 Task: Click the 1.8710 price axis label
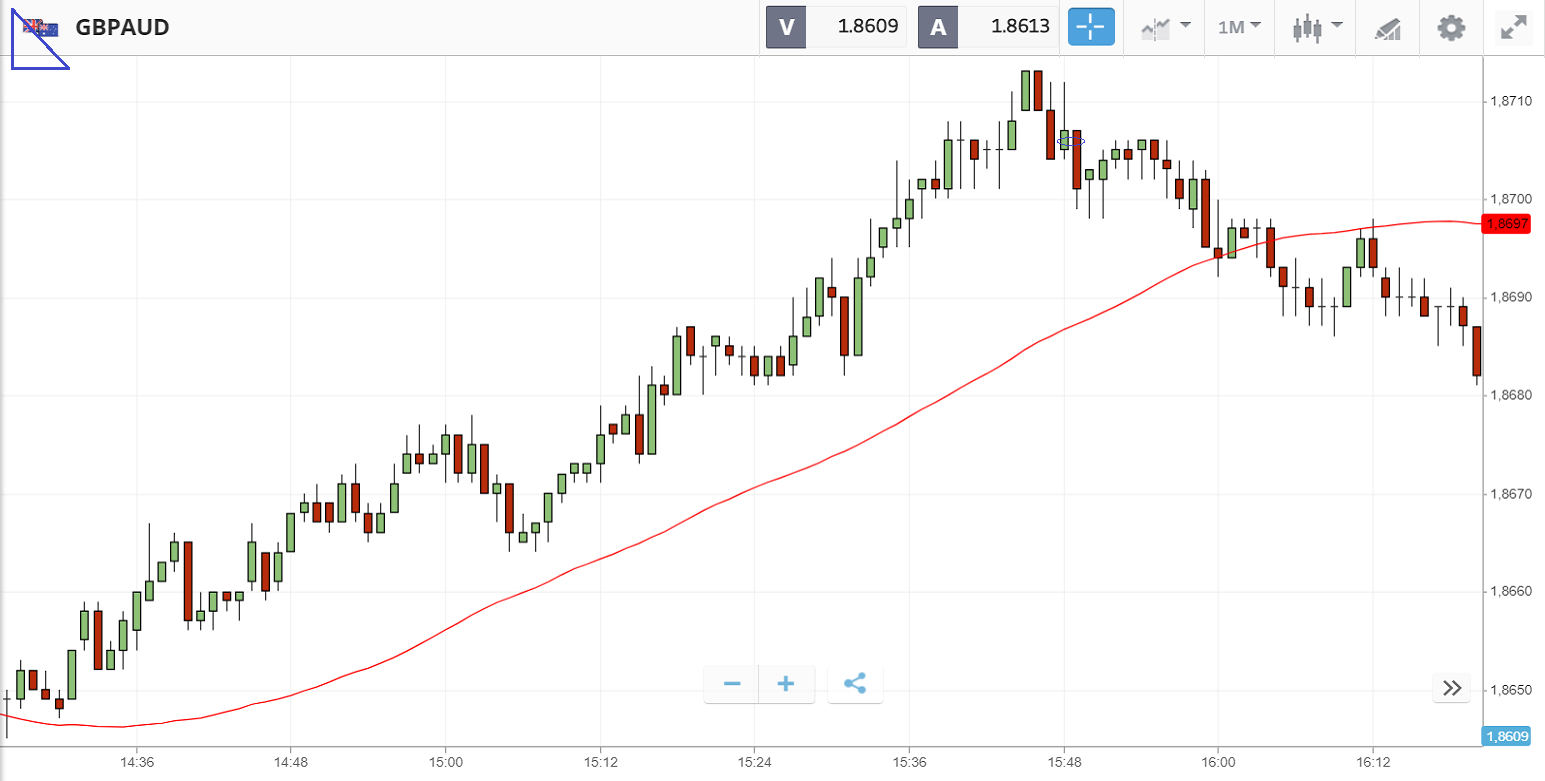click(x=1508, y=102)
